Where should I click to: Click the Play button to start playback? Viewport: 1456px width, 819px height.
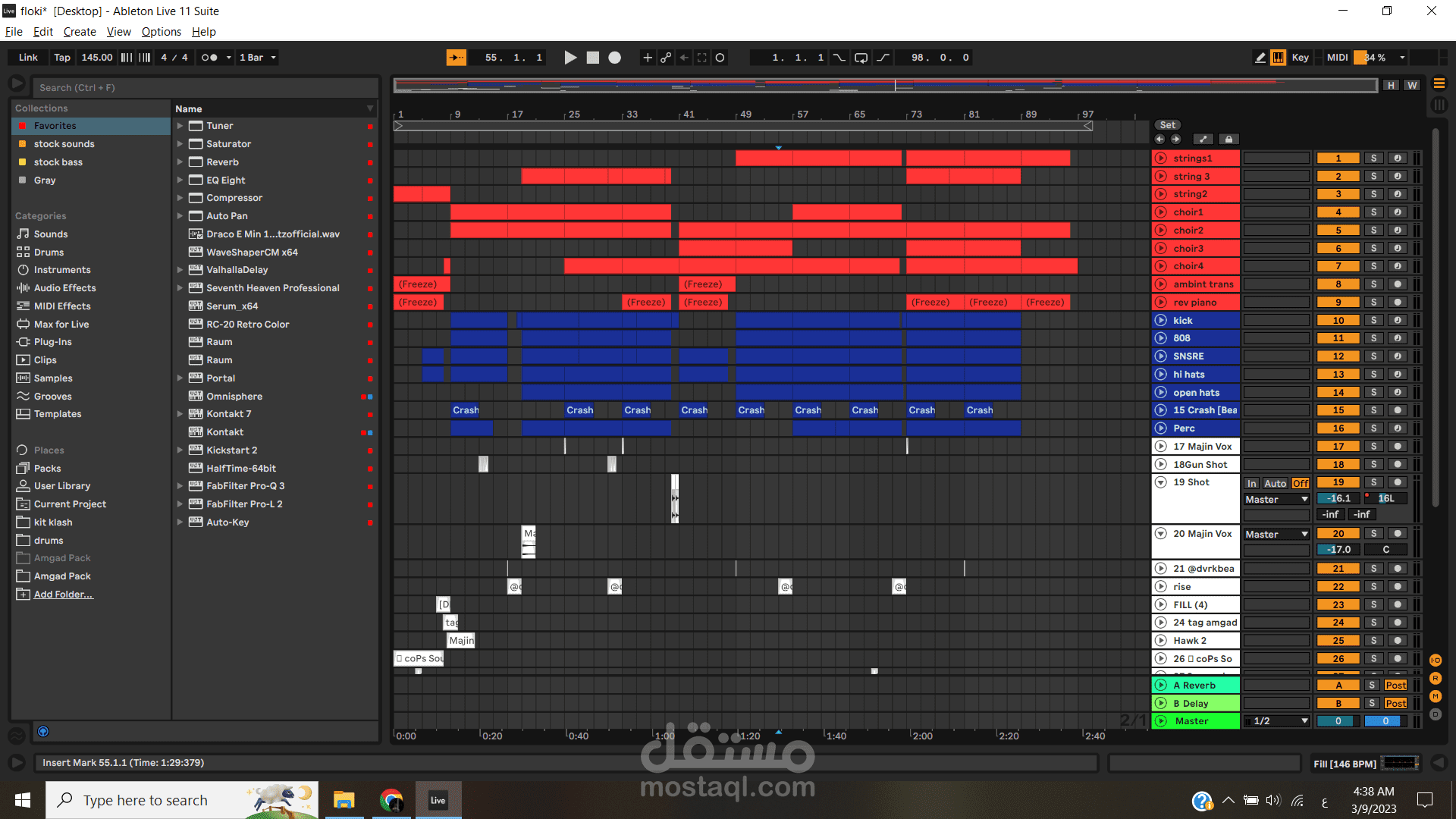pyautogui.click(x=570, y=57)
